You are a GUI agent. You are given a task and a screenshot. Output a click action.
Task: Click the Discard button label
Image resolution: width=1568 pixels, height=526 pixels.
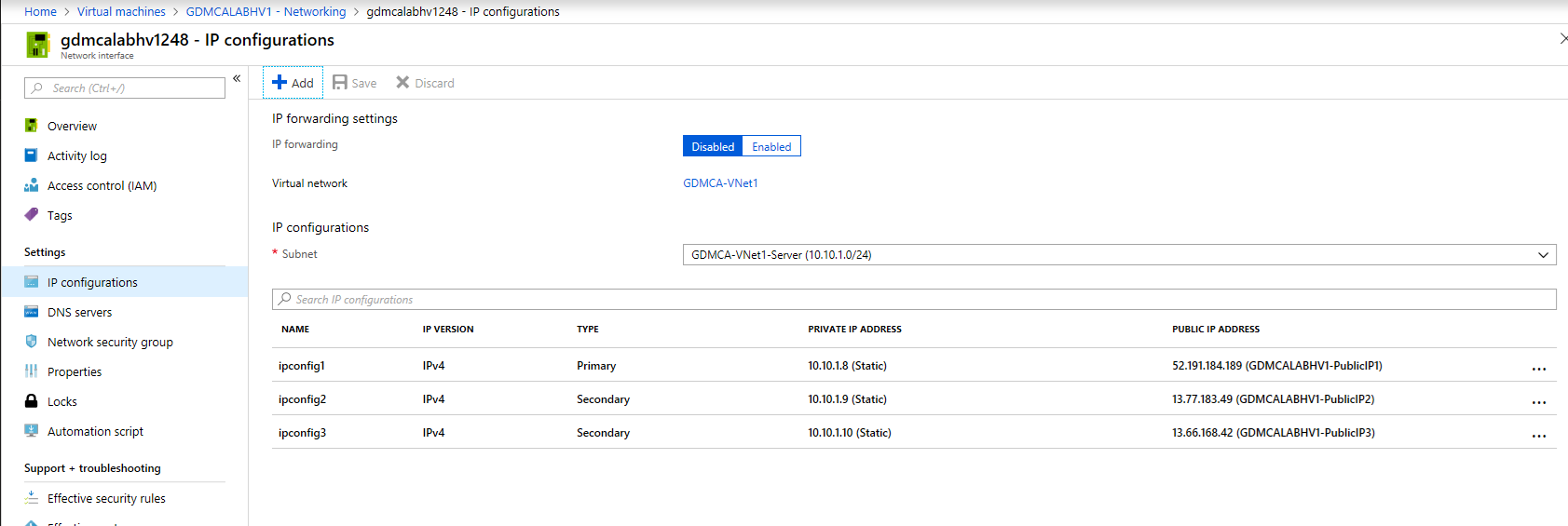(434, 83)
